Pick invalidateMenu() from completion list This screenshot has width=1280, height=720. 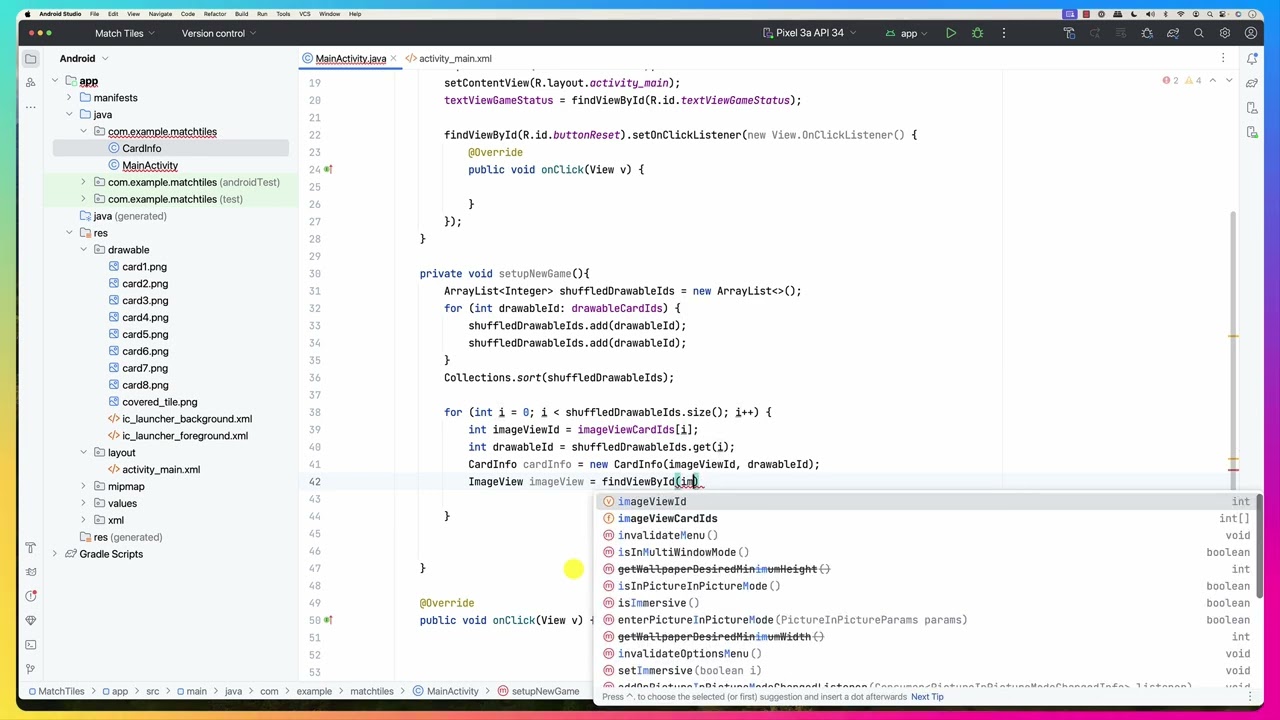pos(926,536)
